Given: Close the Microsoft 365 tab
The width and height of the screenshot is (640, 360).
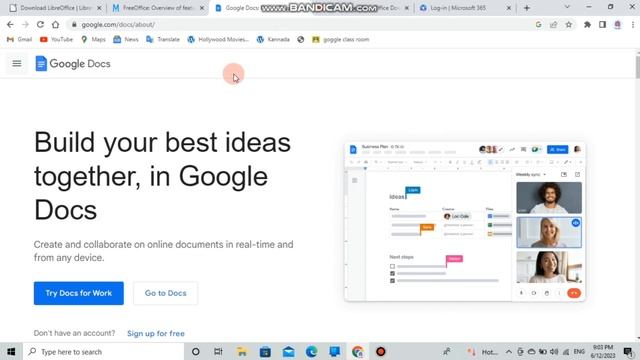Looking at the screenshot, I should click(x=509, y=8).
